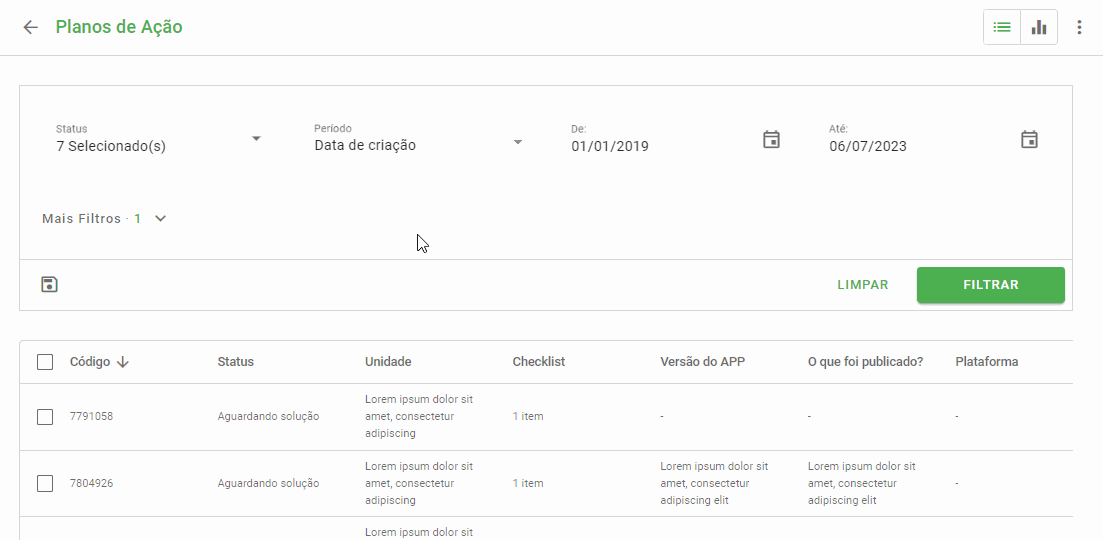
Task: Click O que foi publicado text in row 7804926
Action: (862, 483)
